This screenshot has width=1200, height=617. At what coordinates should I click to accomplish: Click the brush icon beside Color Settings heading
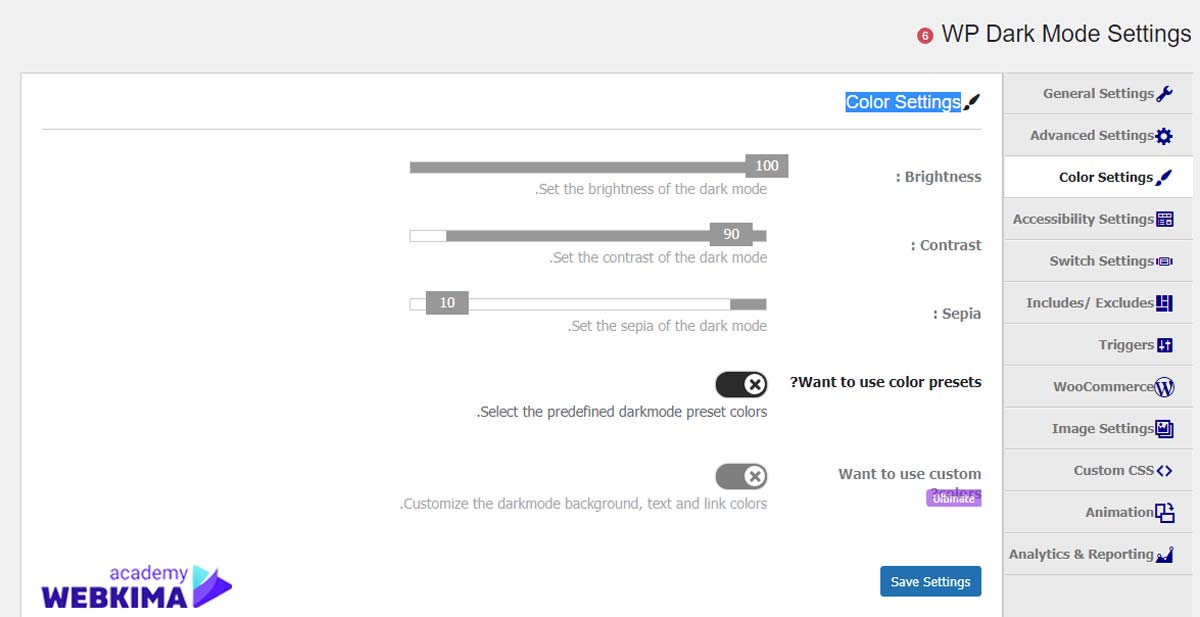(x=972, y=102)
